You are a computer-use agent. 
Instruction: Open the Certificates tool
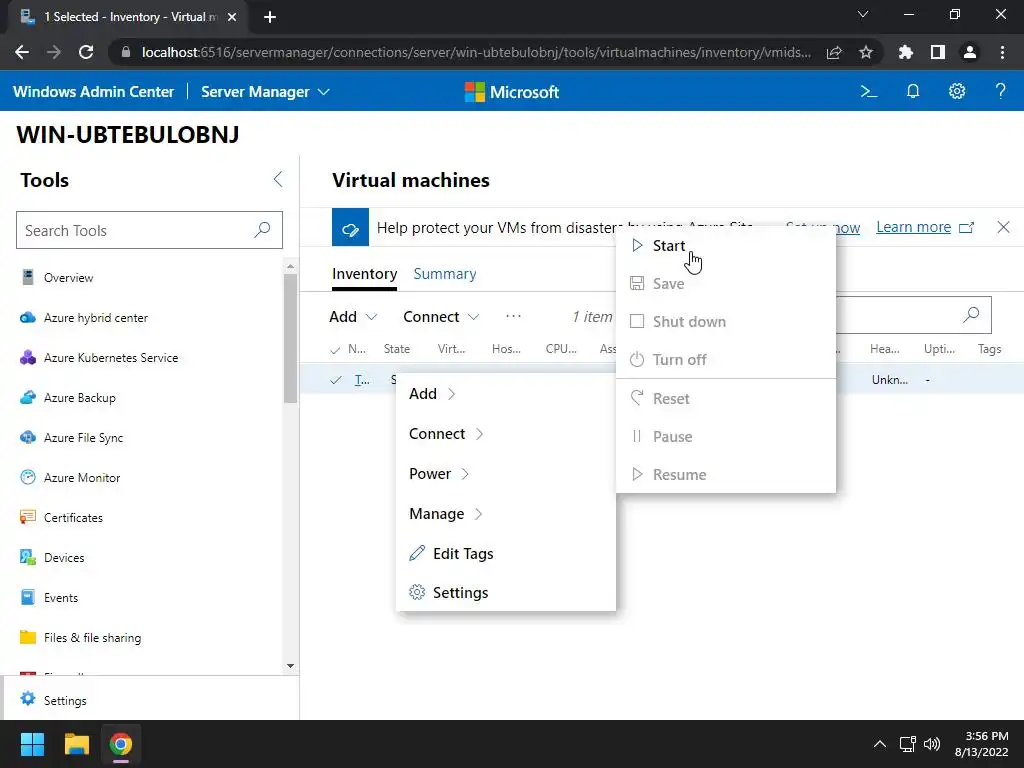(x=73, y=518)
